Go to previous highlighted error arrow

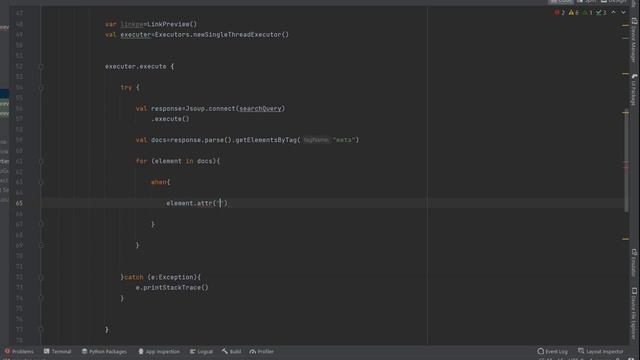(x=613, y=13)
